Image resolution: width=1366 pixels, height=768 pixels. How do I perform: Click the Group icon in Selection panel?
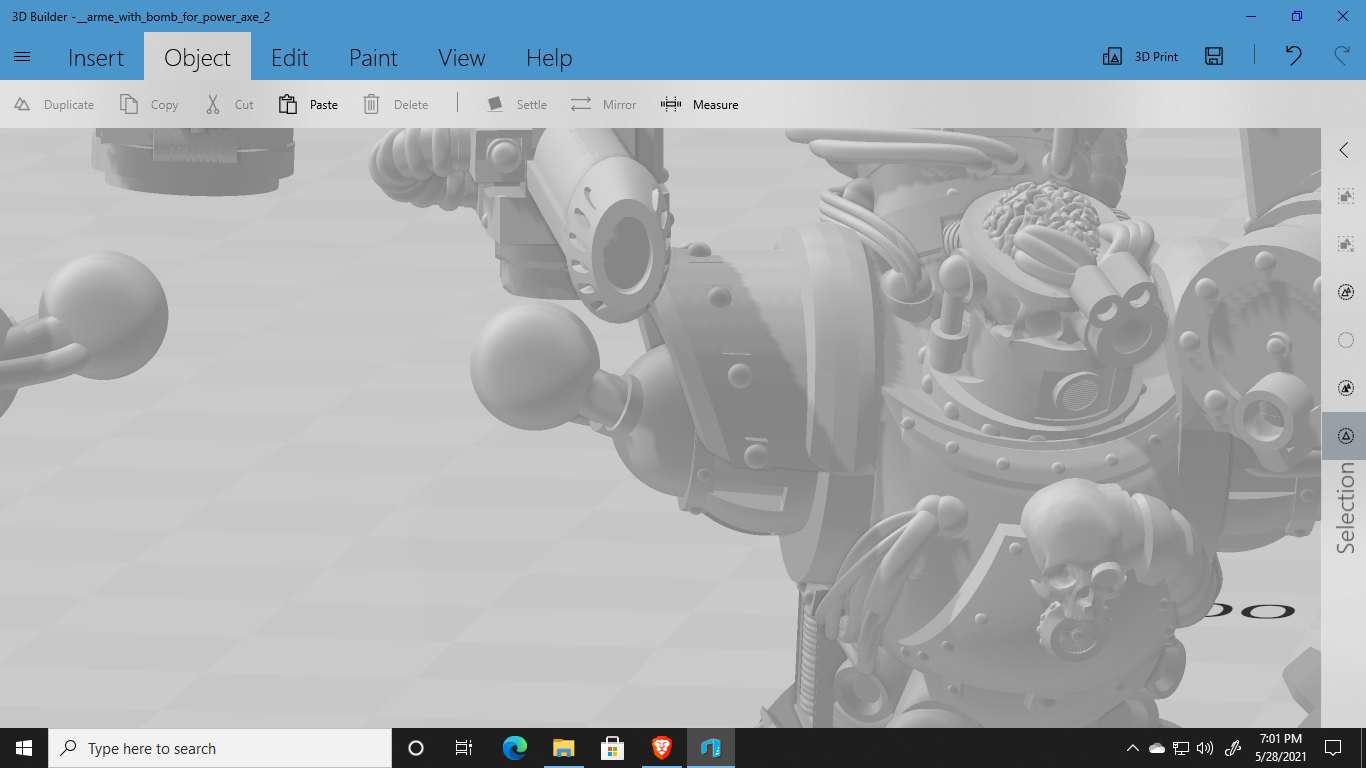tap(1345, 197)
